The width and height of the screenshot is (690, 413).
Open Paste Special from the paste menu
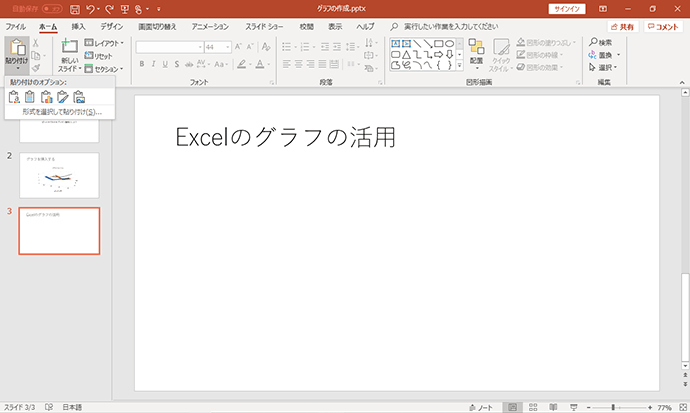[60, 112]
